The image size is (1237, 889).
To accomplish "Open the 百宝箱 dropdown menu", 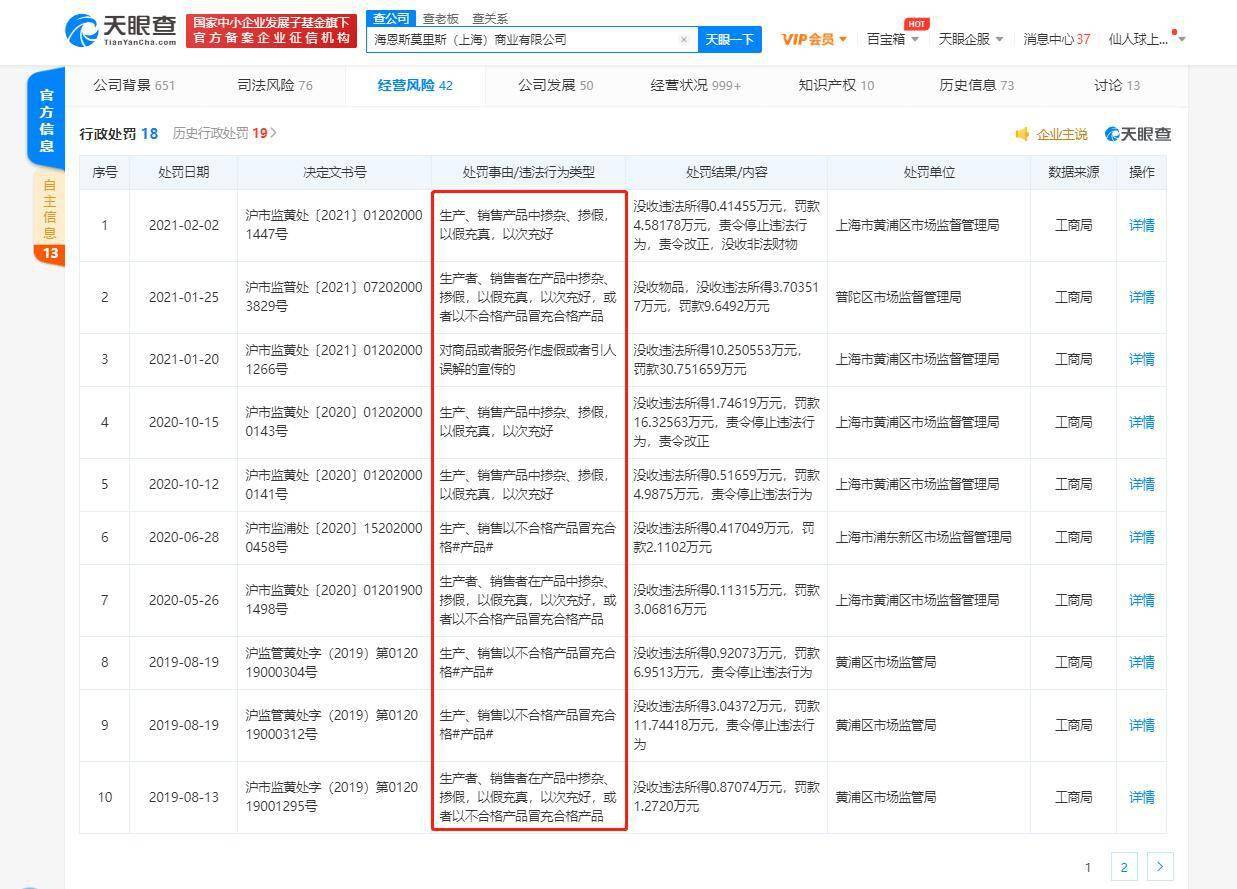I will point(892,39).
